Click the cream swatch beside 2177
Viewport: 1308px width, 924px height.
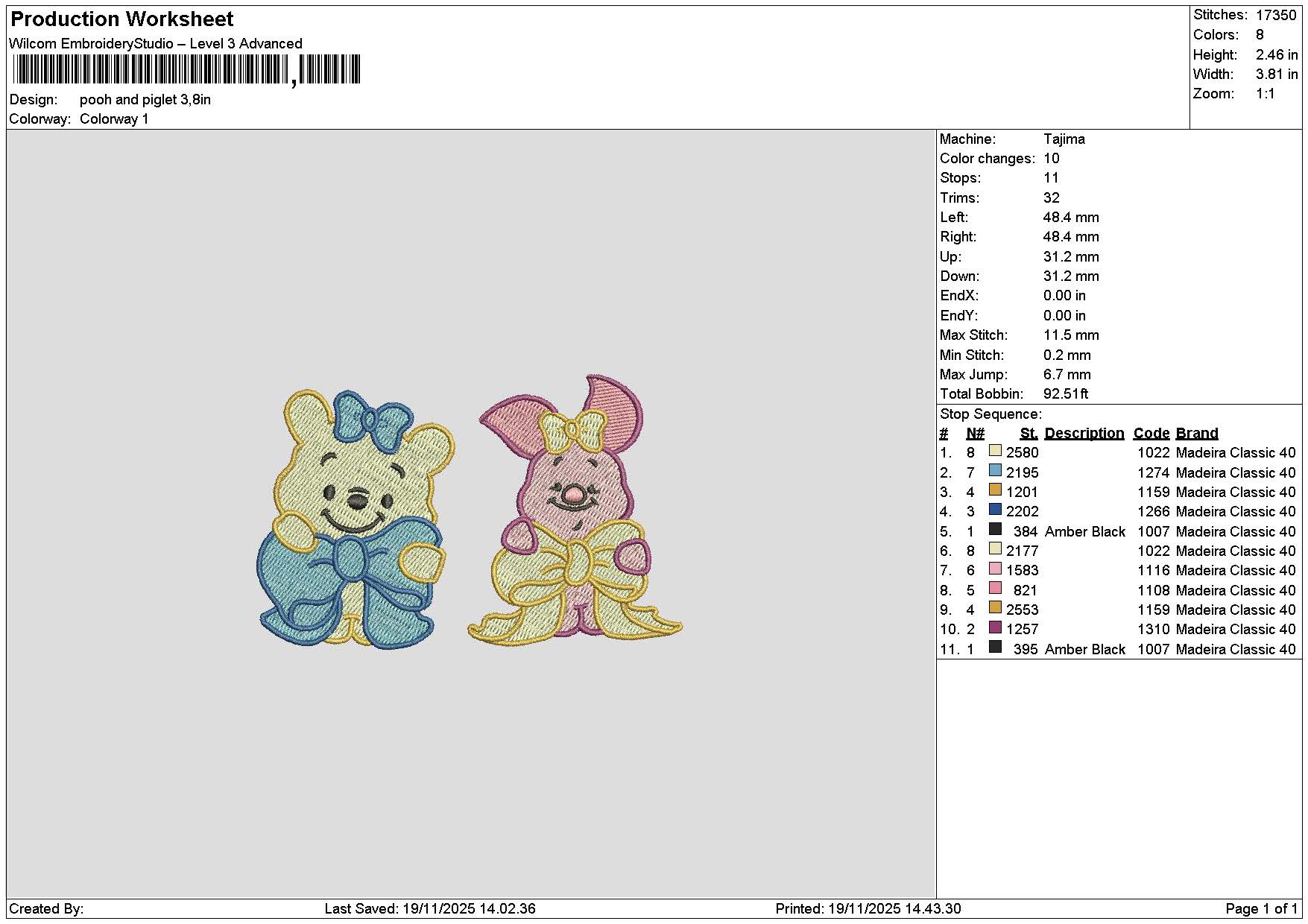[995, 548]
